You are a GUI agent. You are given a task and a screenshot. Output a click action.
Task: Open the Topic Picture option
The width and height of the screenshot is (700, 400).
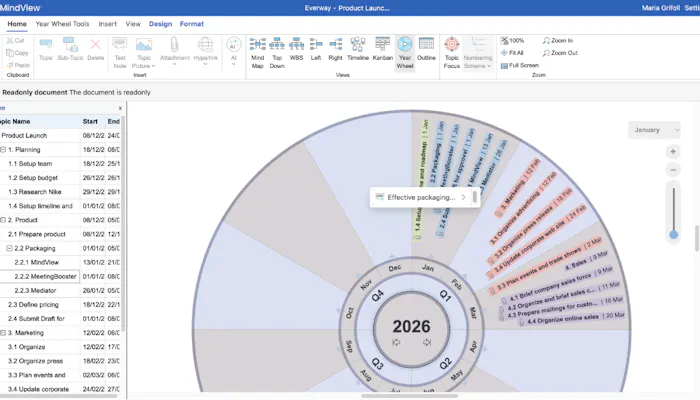click(144, 53)
